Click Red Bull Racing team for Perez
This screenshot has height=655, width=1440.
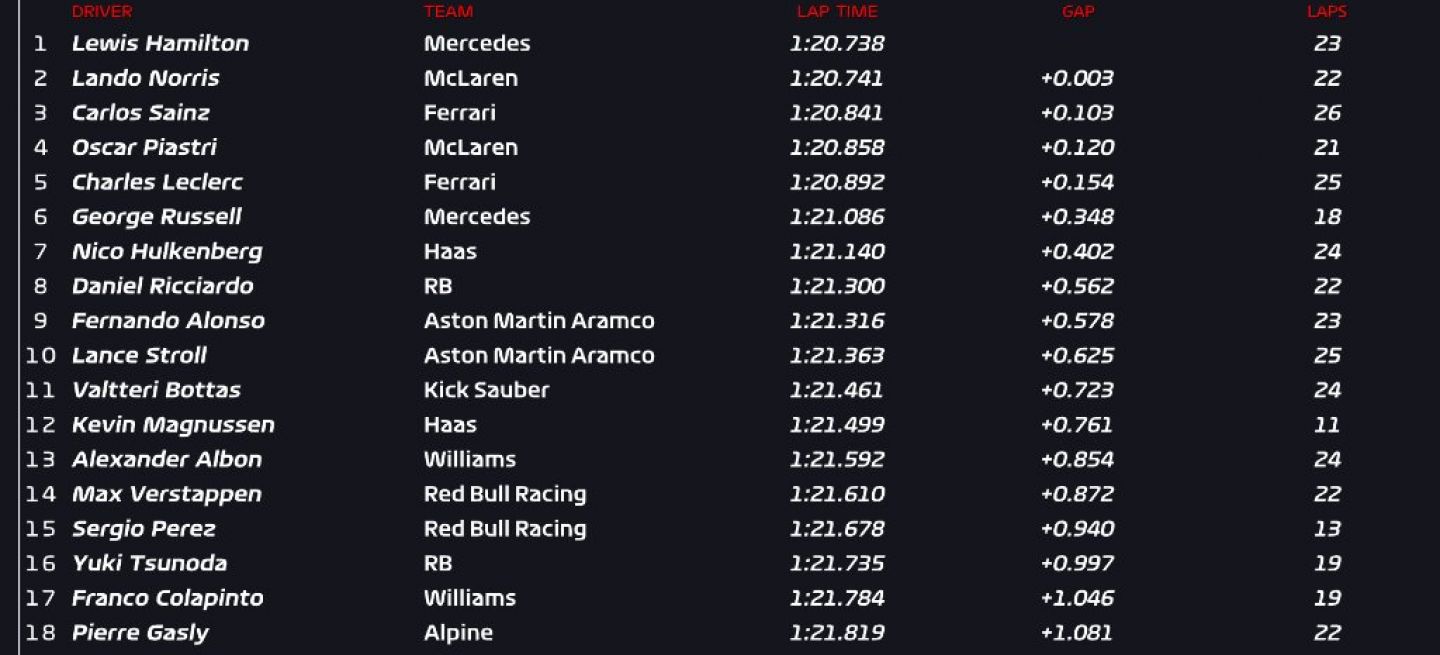tap(505, 528)
